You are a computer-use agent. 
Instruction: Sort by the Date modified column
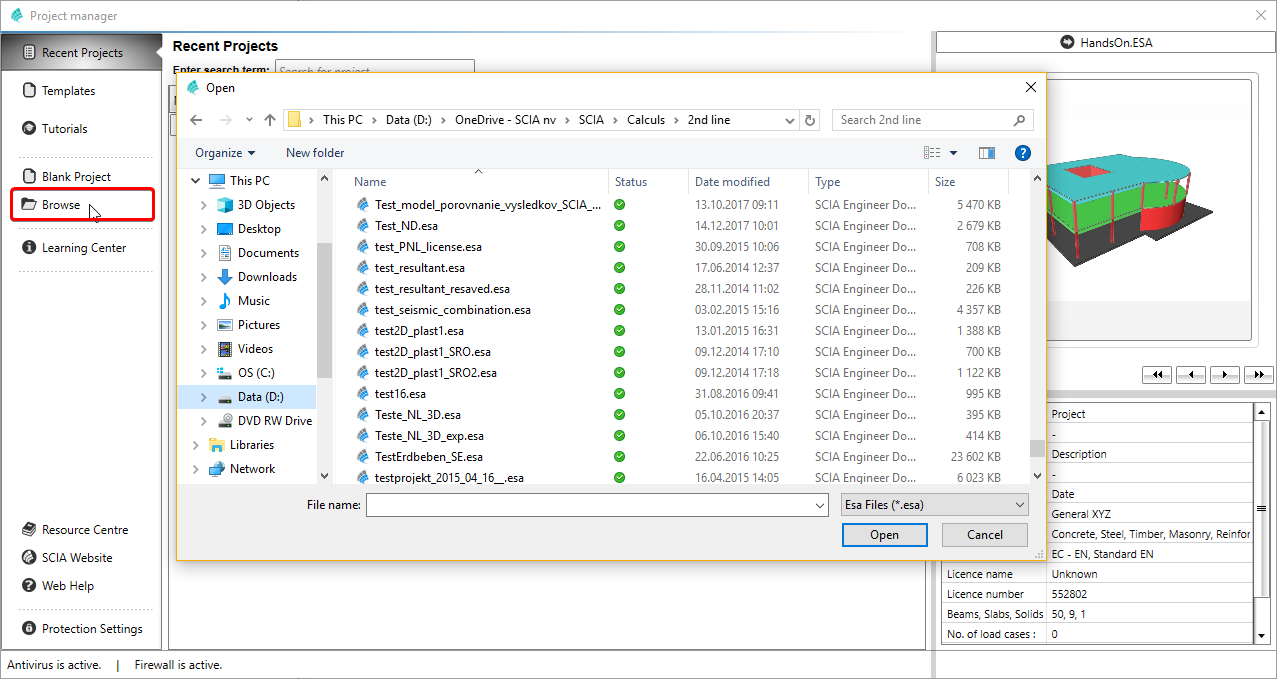pyautogui.click(x=732, y=182)
